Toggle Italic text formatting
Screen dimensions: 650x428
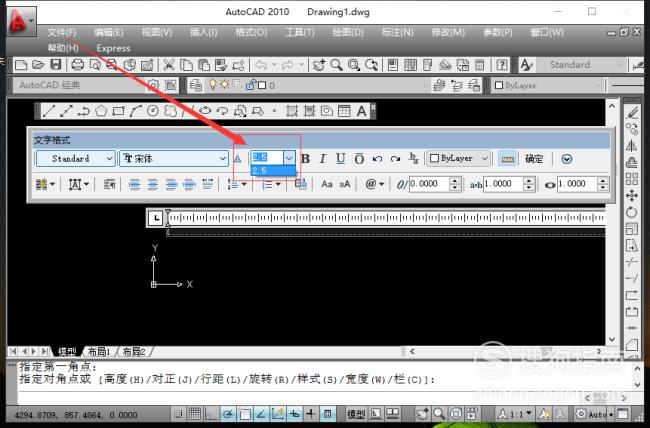pos(323,159)
